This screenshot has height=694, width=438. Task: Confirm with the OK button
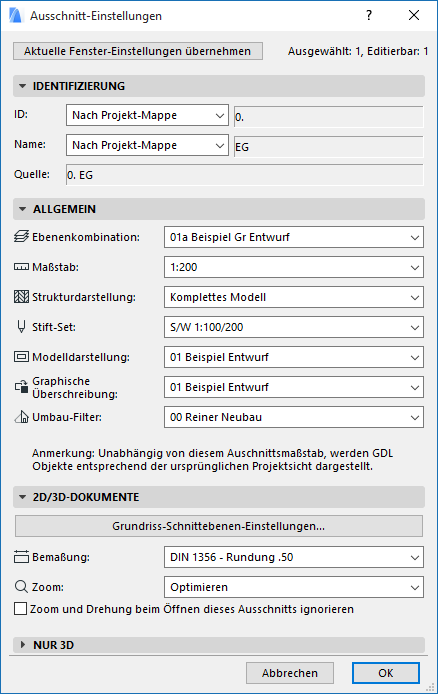pos(385,673)
